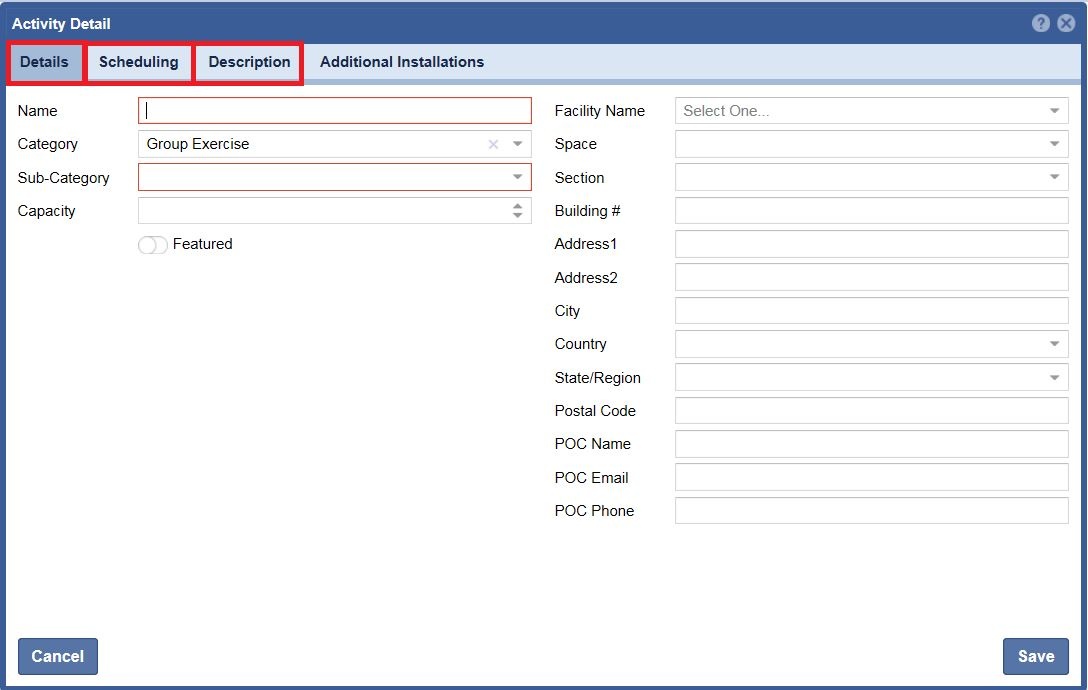Image resolution: width=1088 pixels, height=690 pixels.
Task: Switch to the Scheduling tab
Action: pyautogui.click(x=139, y=62)
